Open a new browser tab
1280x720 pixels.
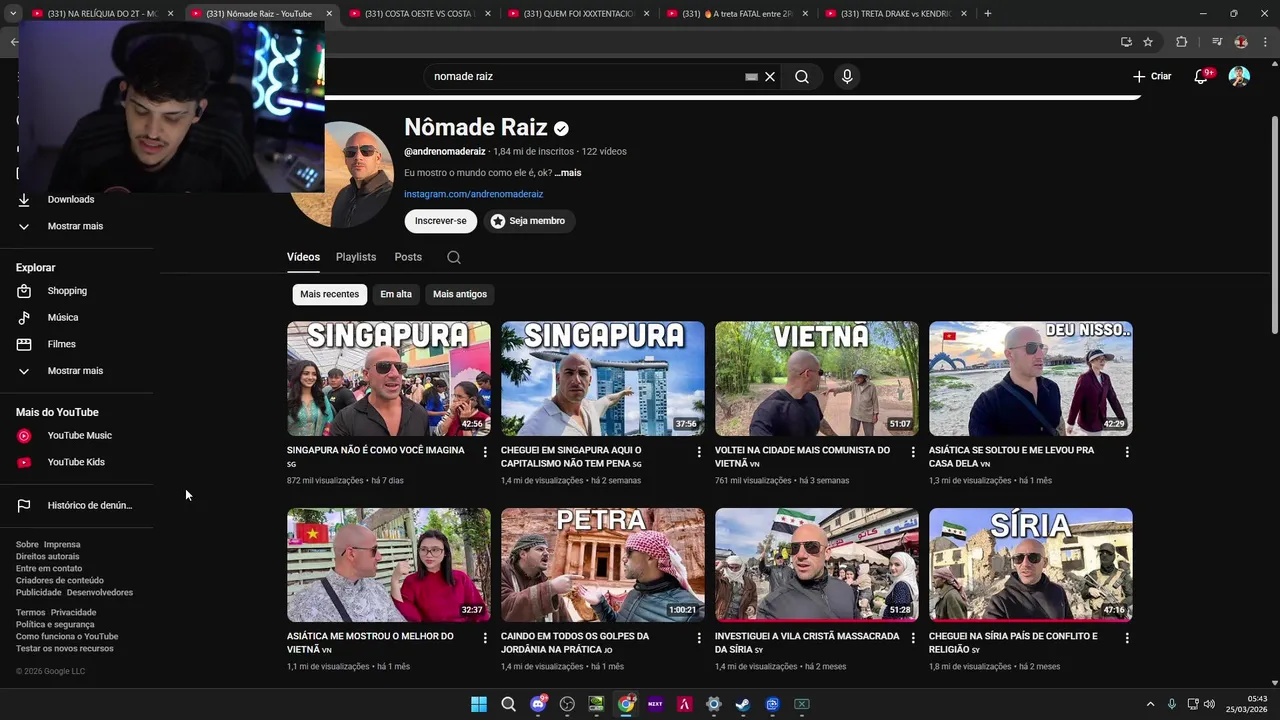click(x=987, y=13)
